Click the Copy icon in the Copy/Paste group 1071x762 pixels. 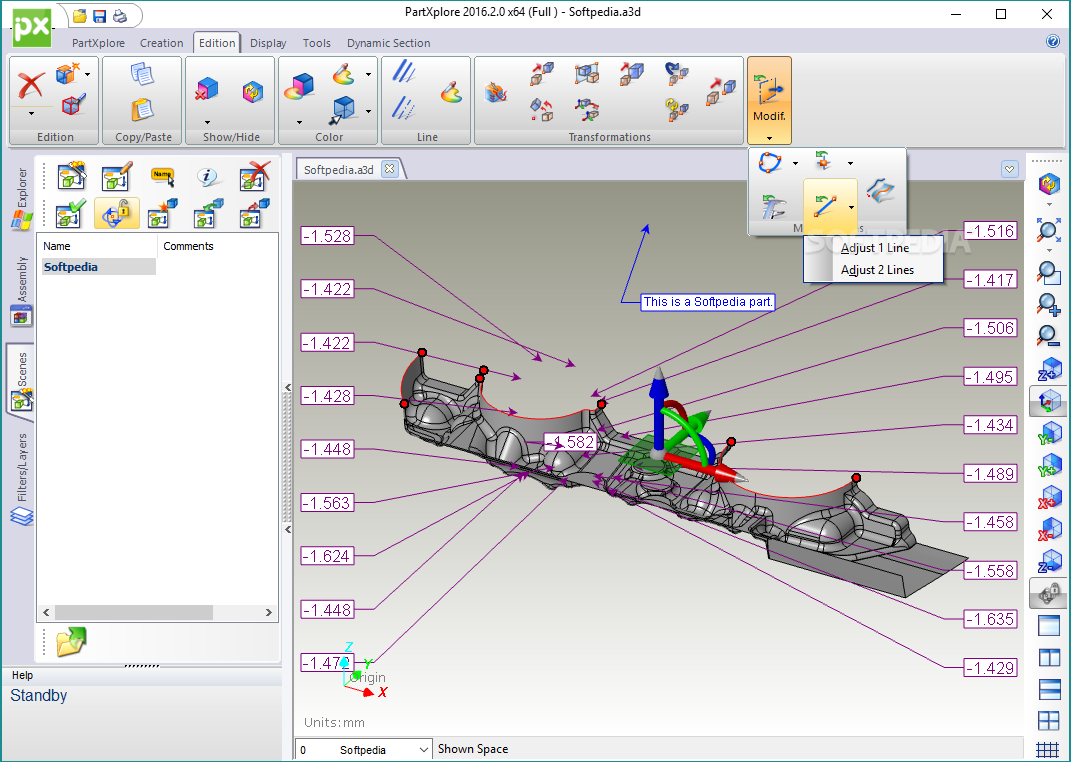click(x=142, y=74)
